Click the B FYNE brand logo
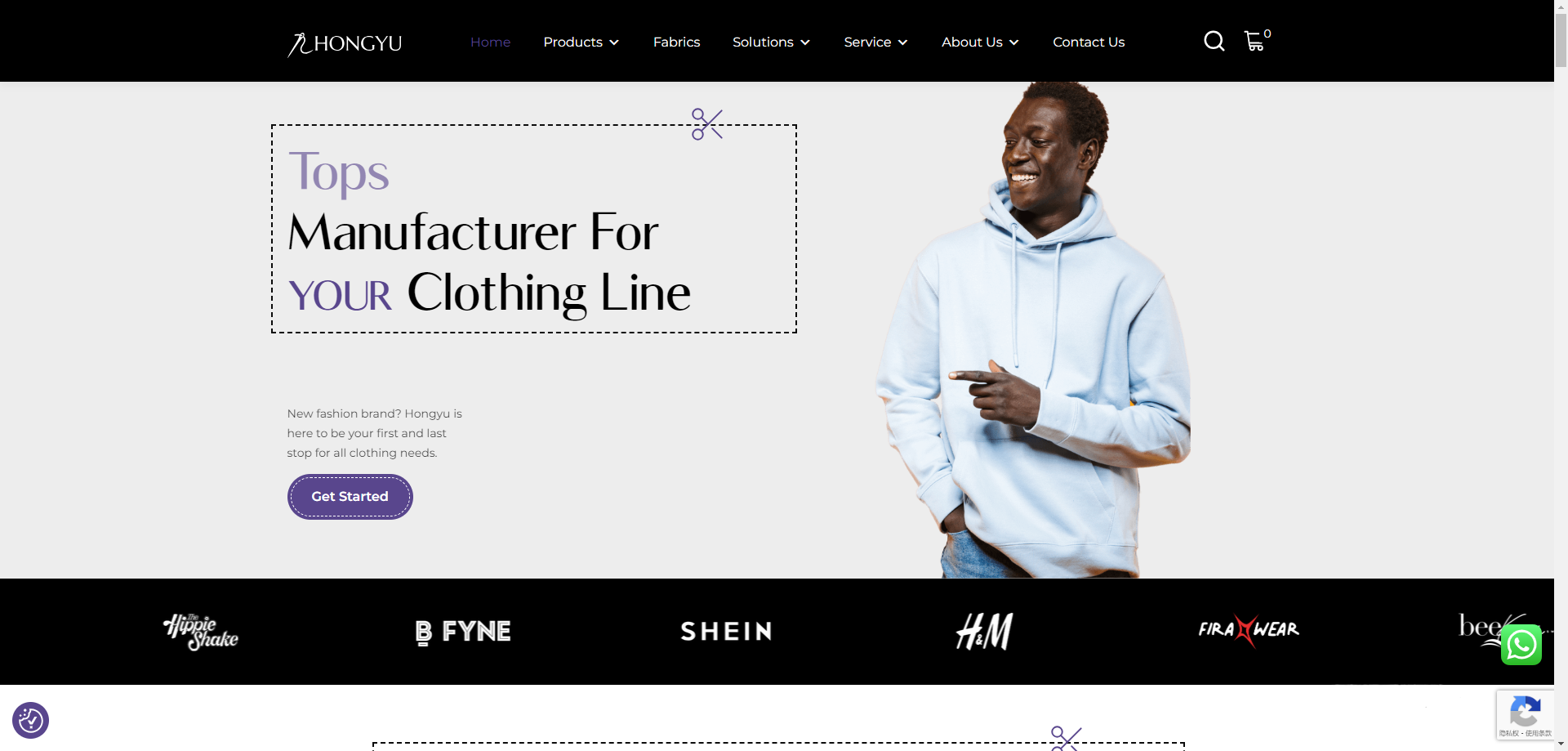 (x=463, y=632)
